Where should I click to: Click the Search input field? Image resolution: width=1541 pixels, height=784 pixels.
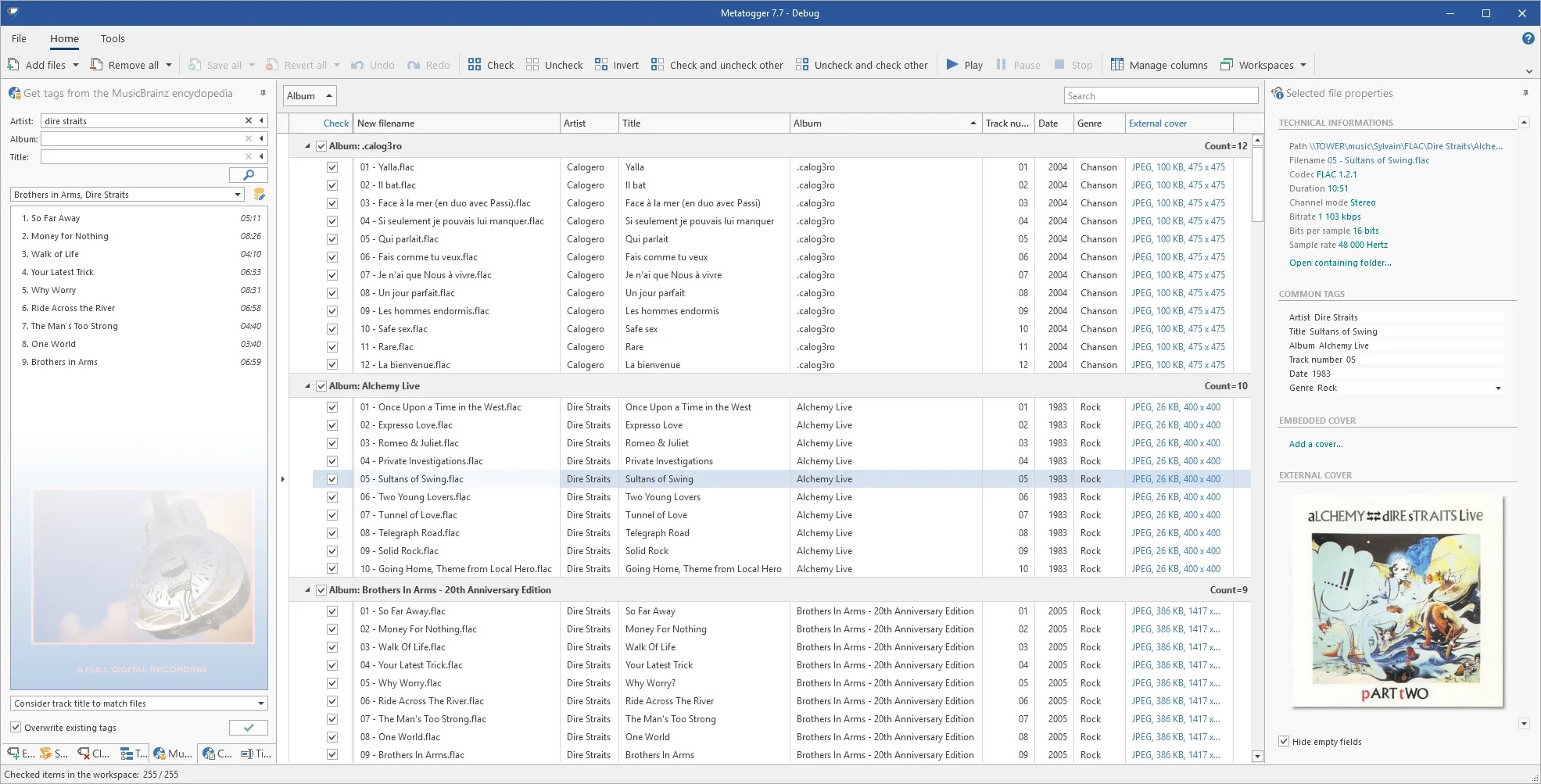1161,96
